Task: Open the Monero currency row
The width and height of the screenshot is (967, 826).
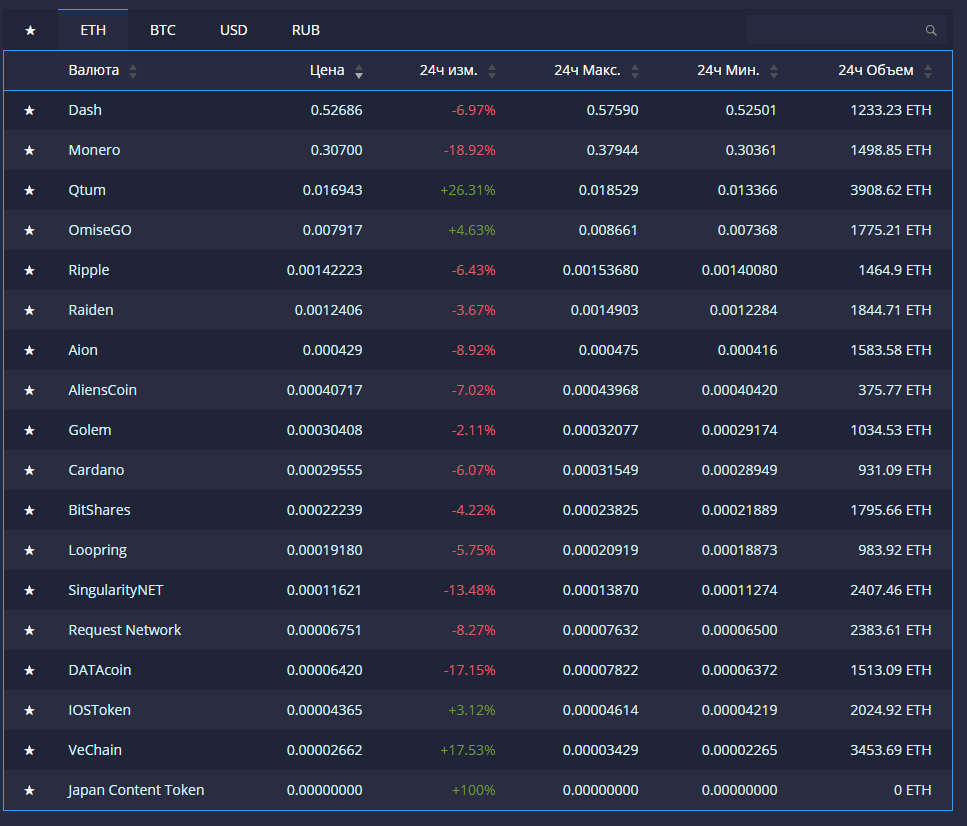Action: [x=478, y=151]
